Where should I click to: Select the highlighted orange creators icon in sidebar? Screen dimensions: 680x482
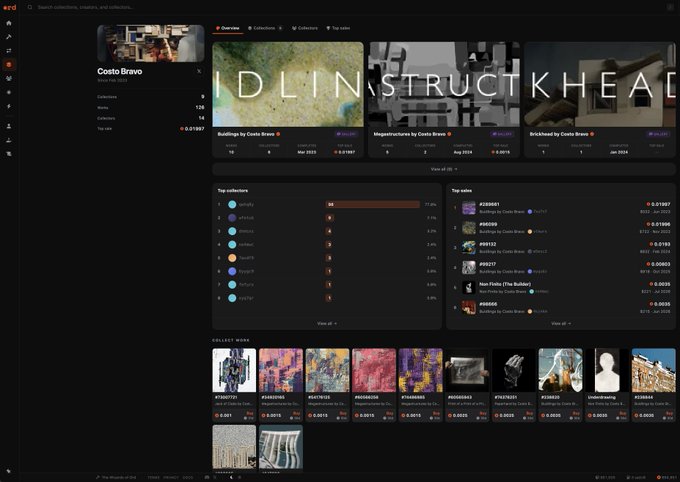pos(9,65)
